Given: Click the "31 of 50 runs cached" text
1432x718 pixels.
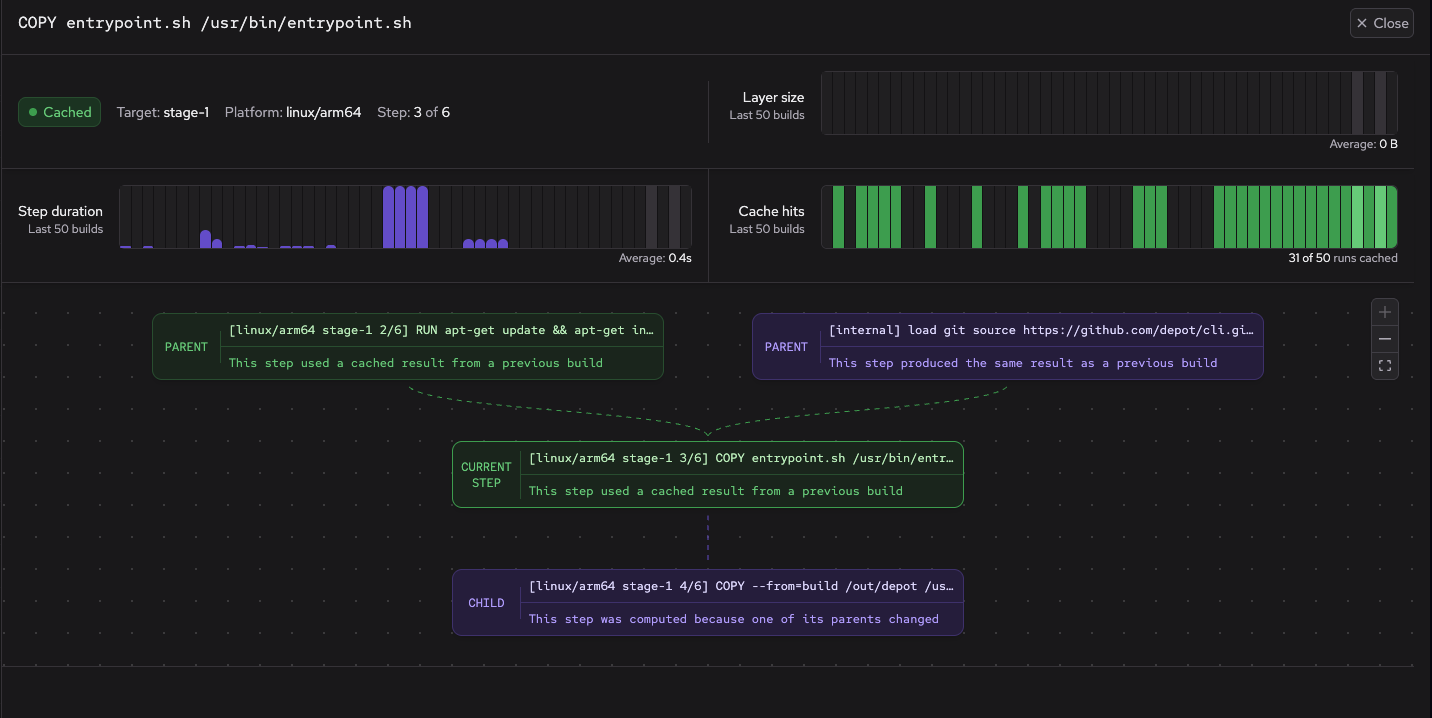Looking at the screenshot, I should point(1345,257).
